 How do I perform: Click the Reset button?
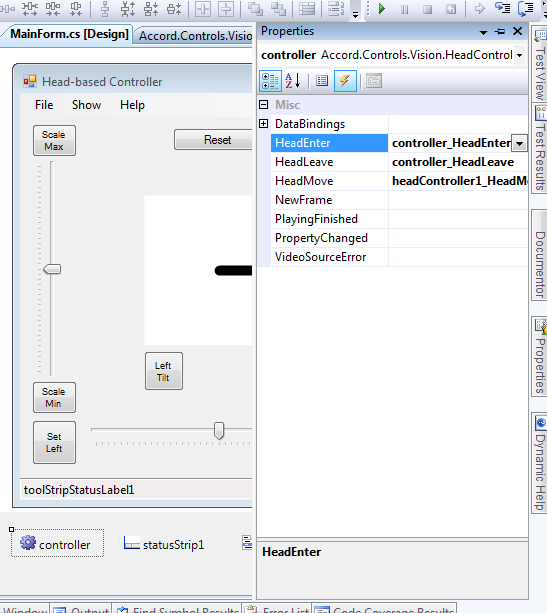click(213, 140)
